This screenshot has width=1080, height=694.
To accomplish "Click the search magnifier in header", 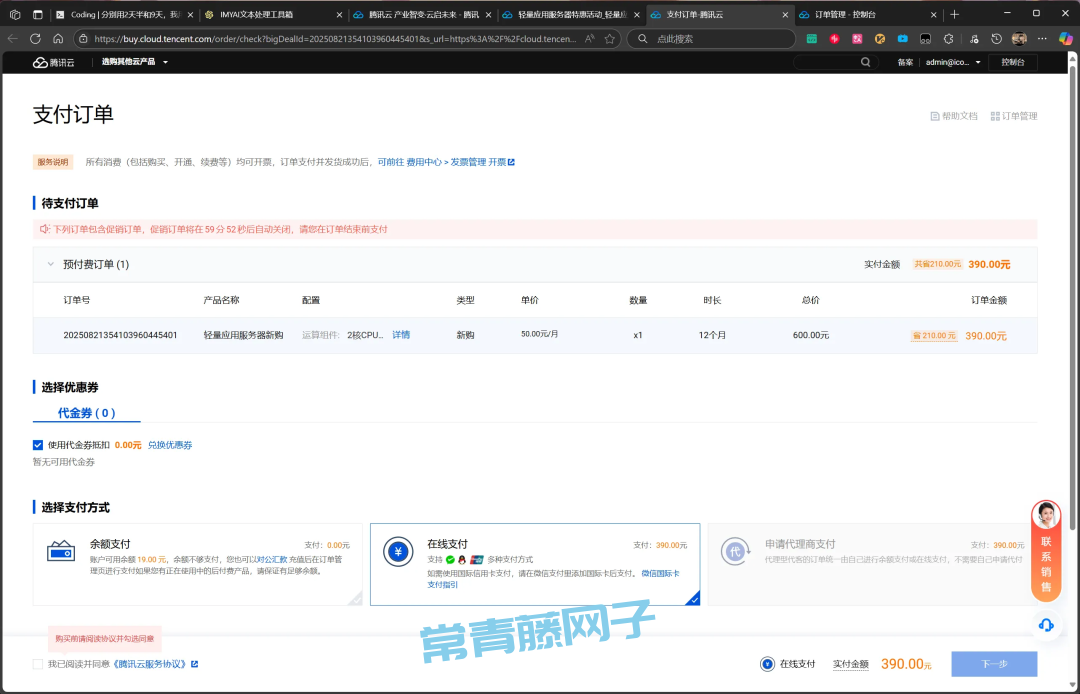I will pos(866,62).
